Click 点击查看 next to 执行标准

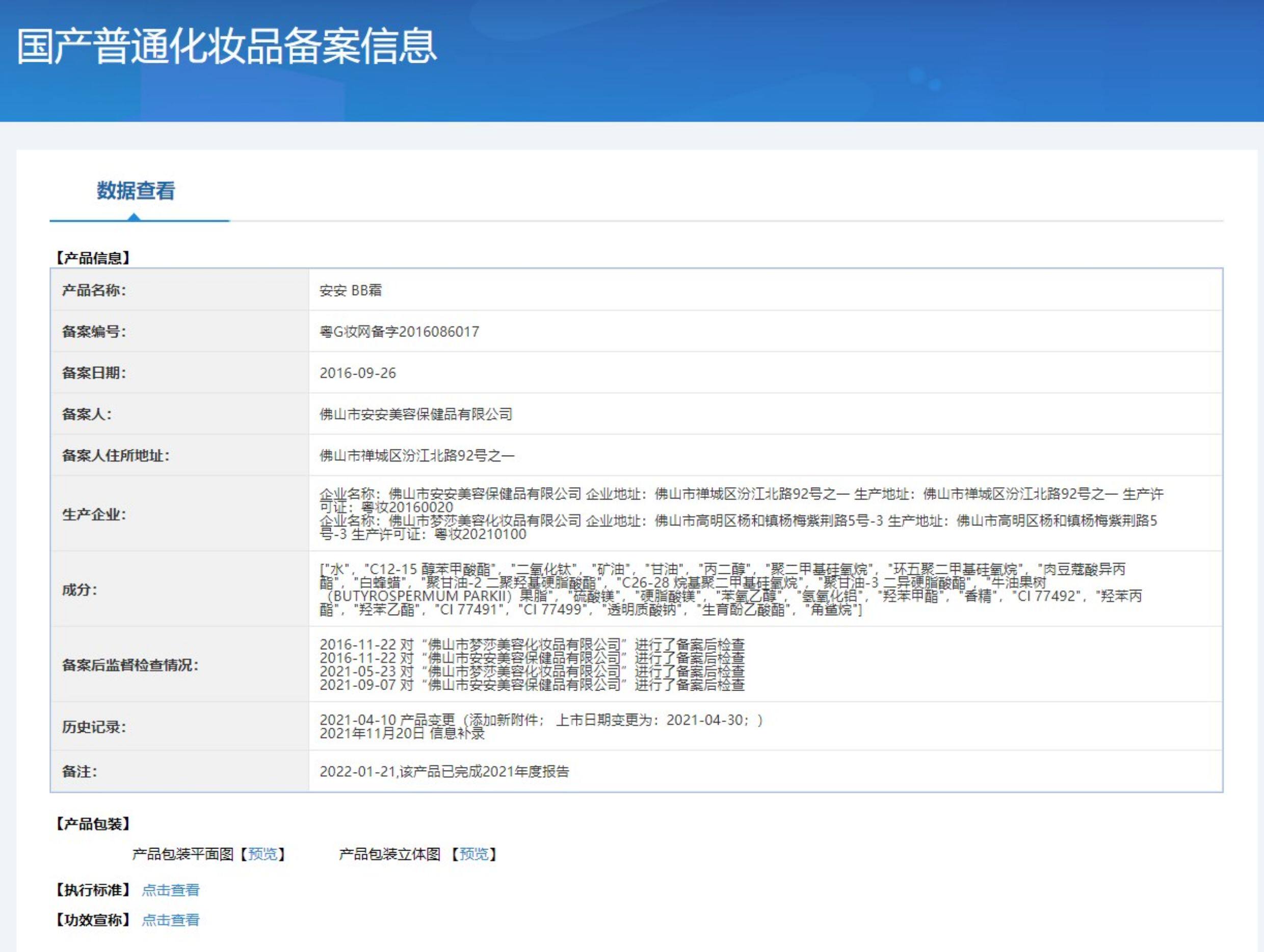[x=170, y=890]
